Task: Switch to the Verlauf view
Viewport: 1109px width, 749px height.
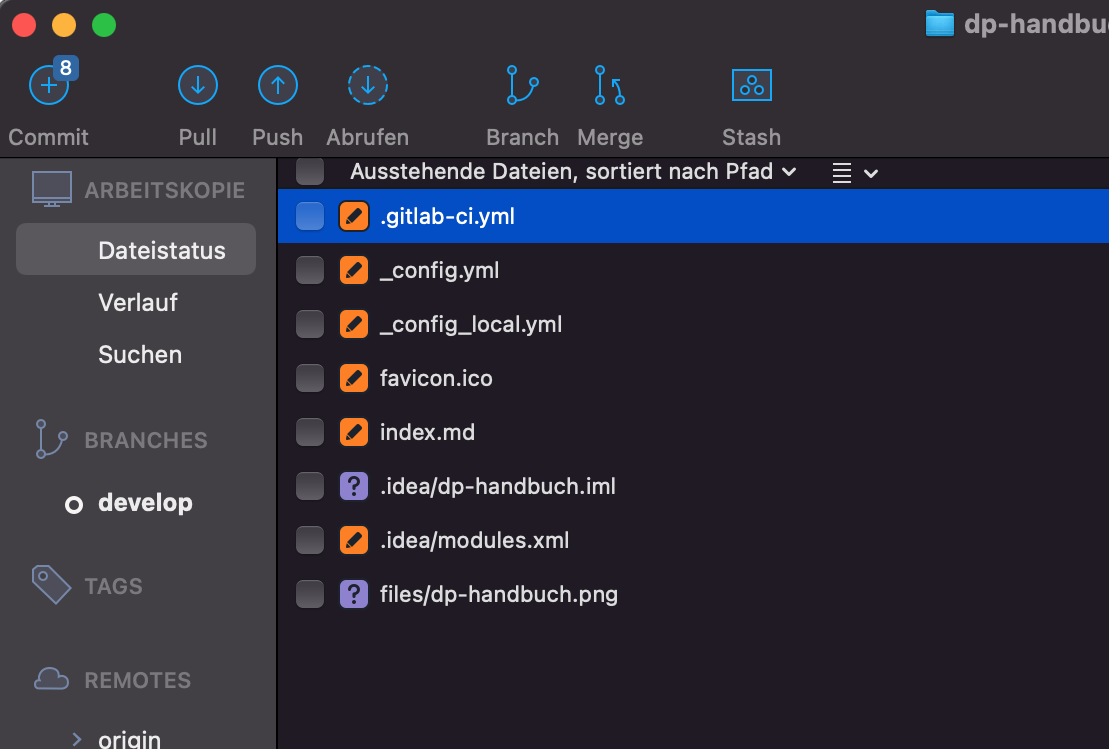Action: (138, 303)
